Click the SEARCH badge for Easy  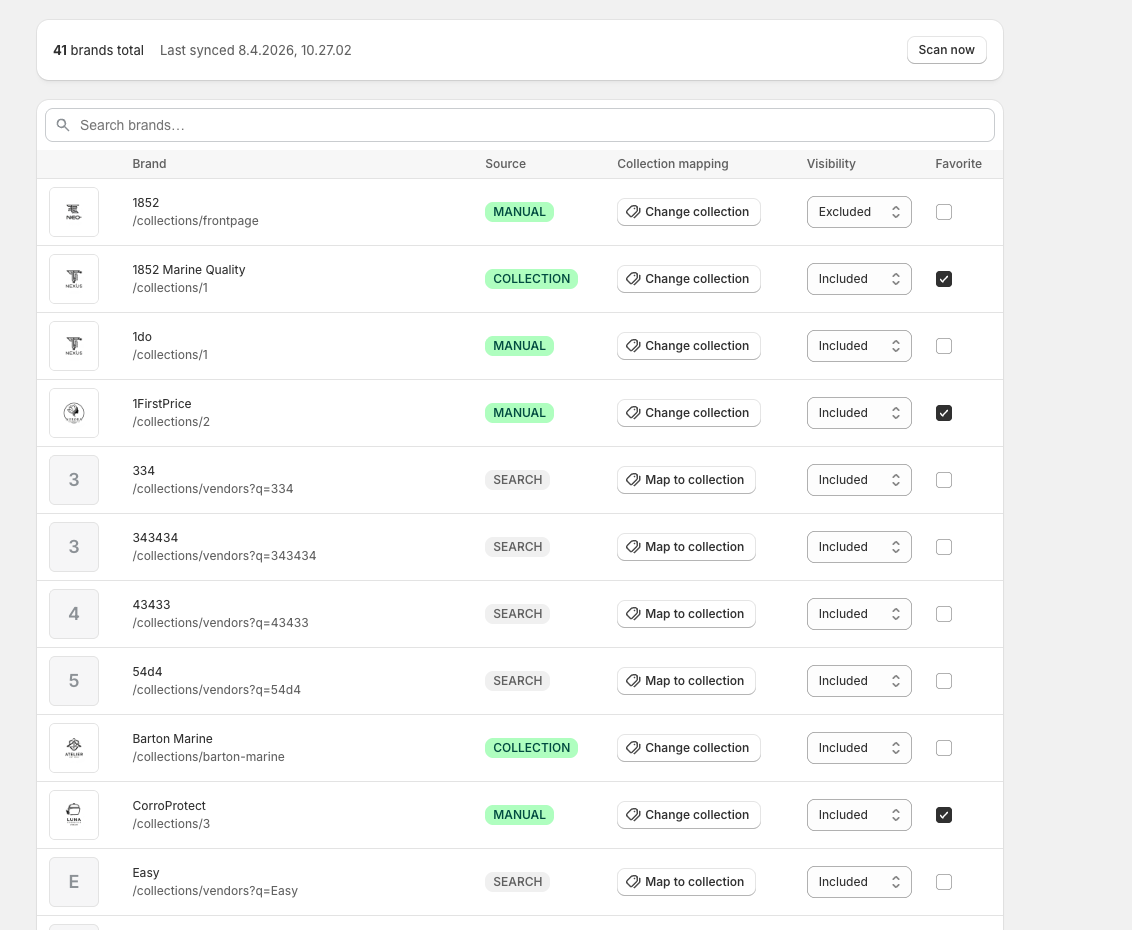click(x=518, y=882)
